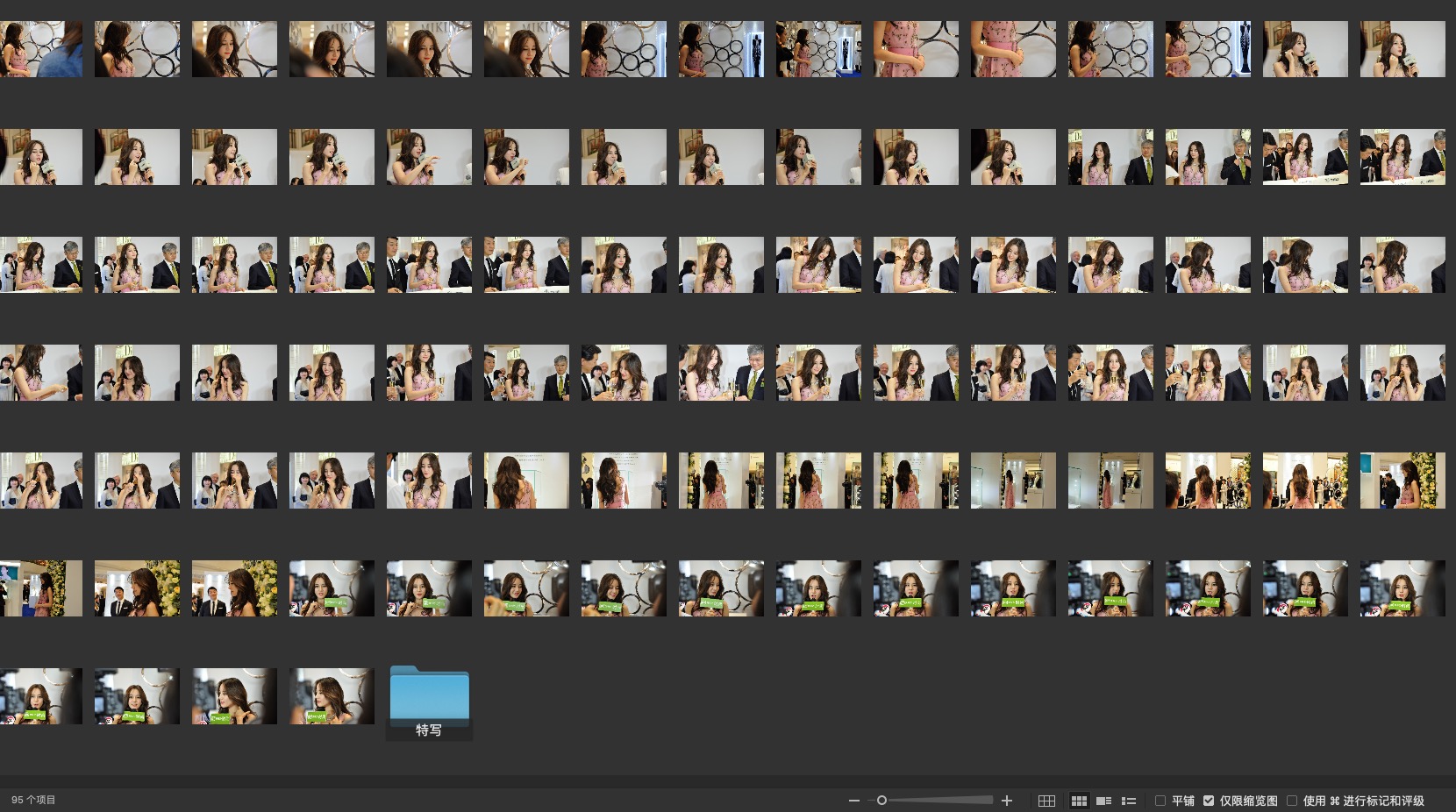This screenshot has height=812, width=1456.
Task: Select the first photo in the second row
Action: pyautogui.click(x=40, y=157)
